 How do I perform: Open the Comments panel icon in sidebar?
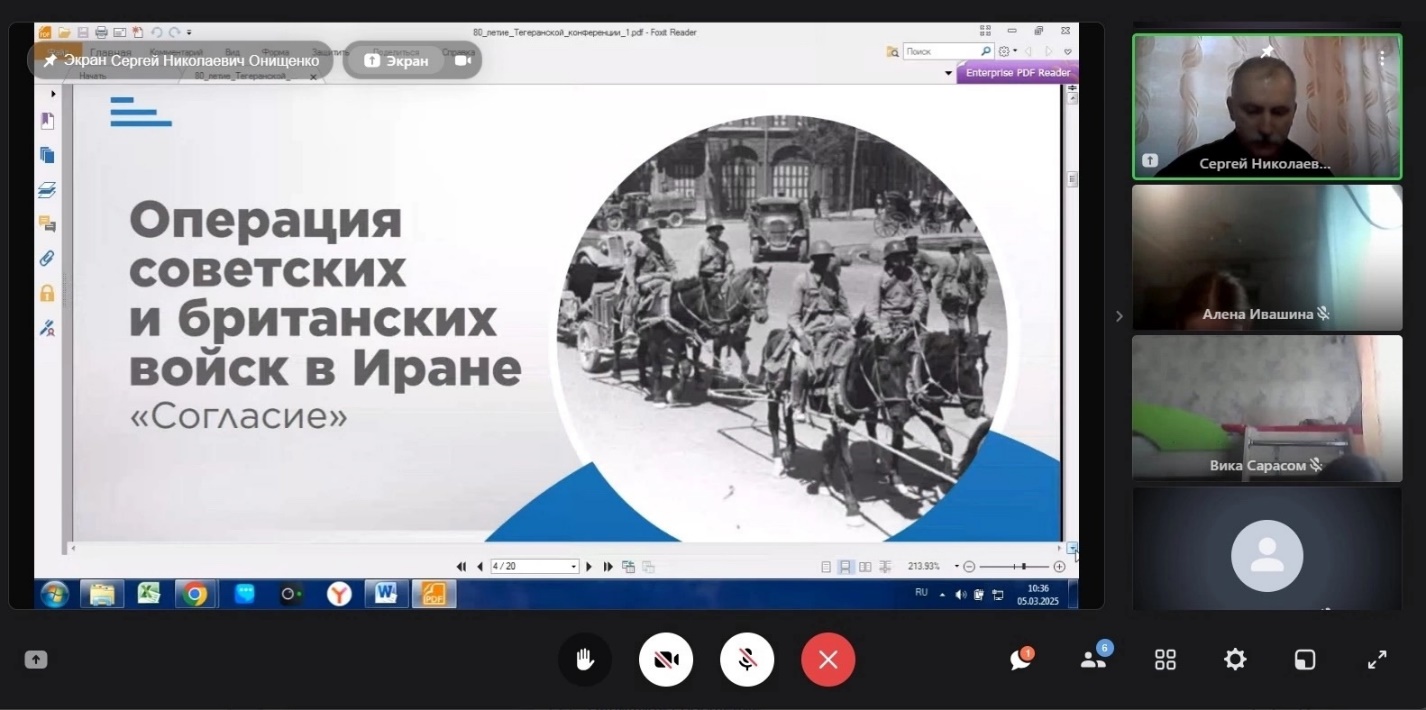tap(47, 224)
